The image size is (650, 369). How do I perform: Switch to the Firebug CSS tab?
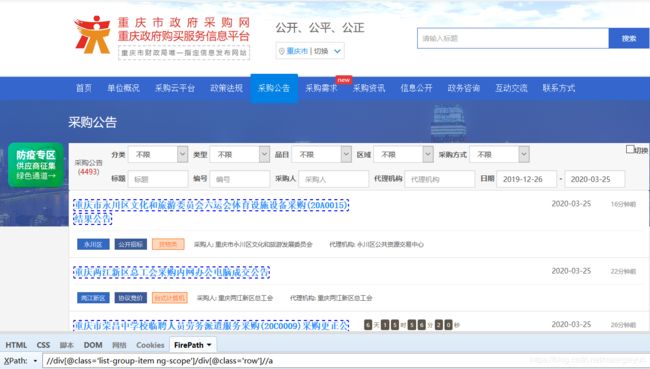(43, 345)
